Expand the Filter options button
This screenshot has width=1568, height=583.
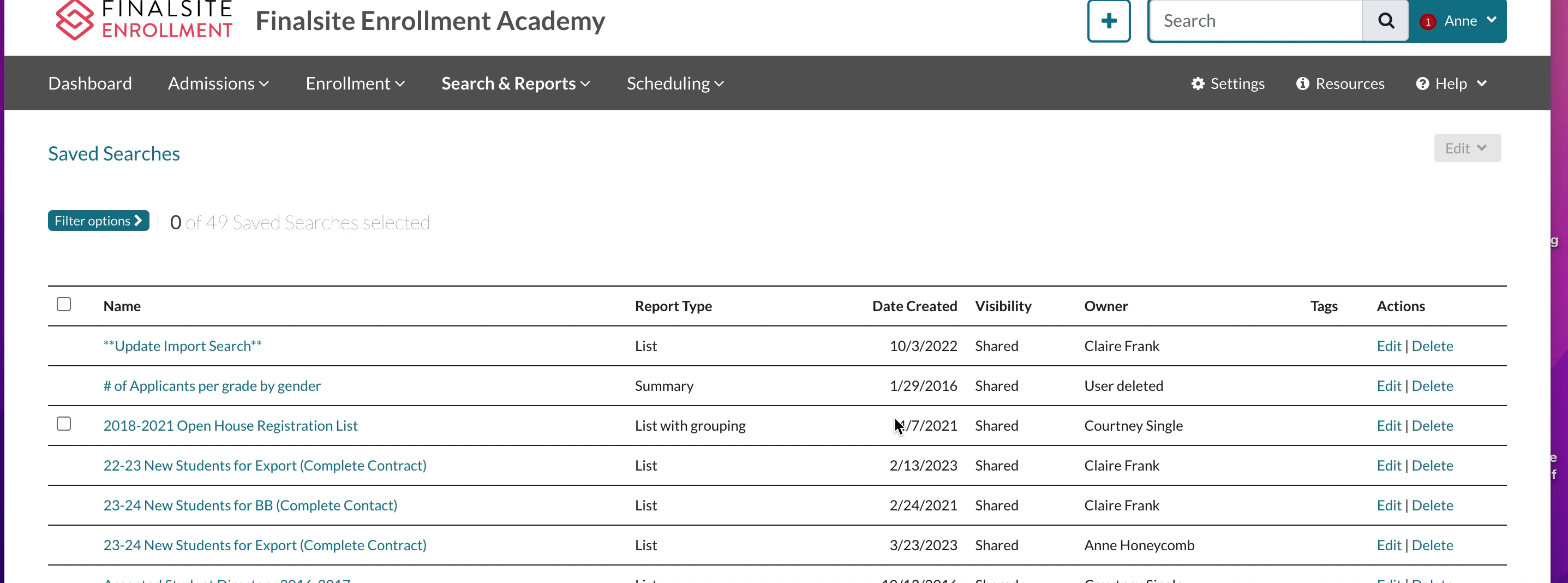point(99,221)
